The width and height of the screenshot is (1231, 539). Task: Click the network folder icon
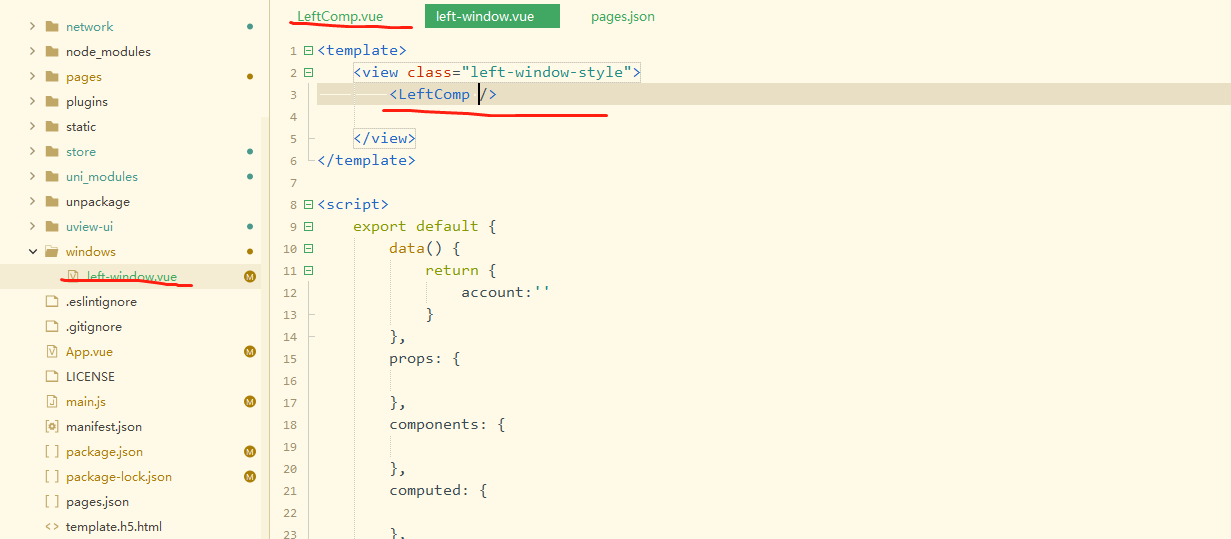(x=52, y=27)
